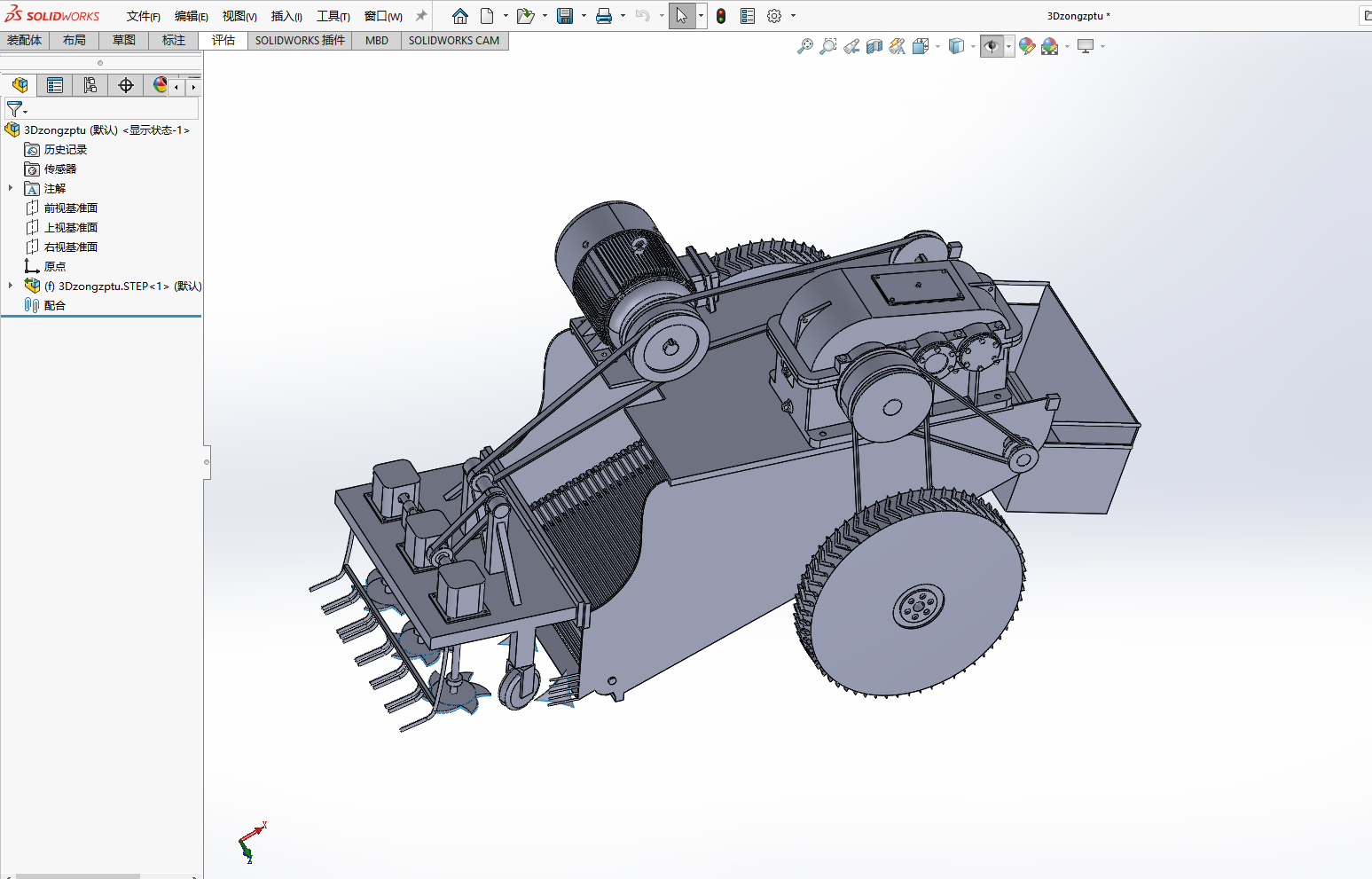
Task: Click Previous View icon
Action: [851, 46]
